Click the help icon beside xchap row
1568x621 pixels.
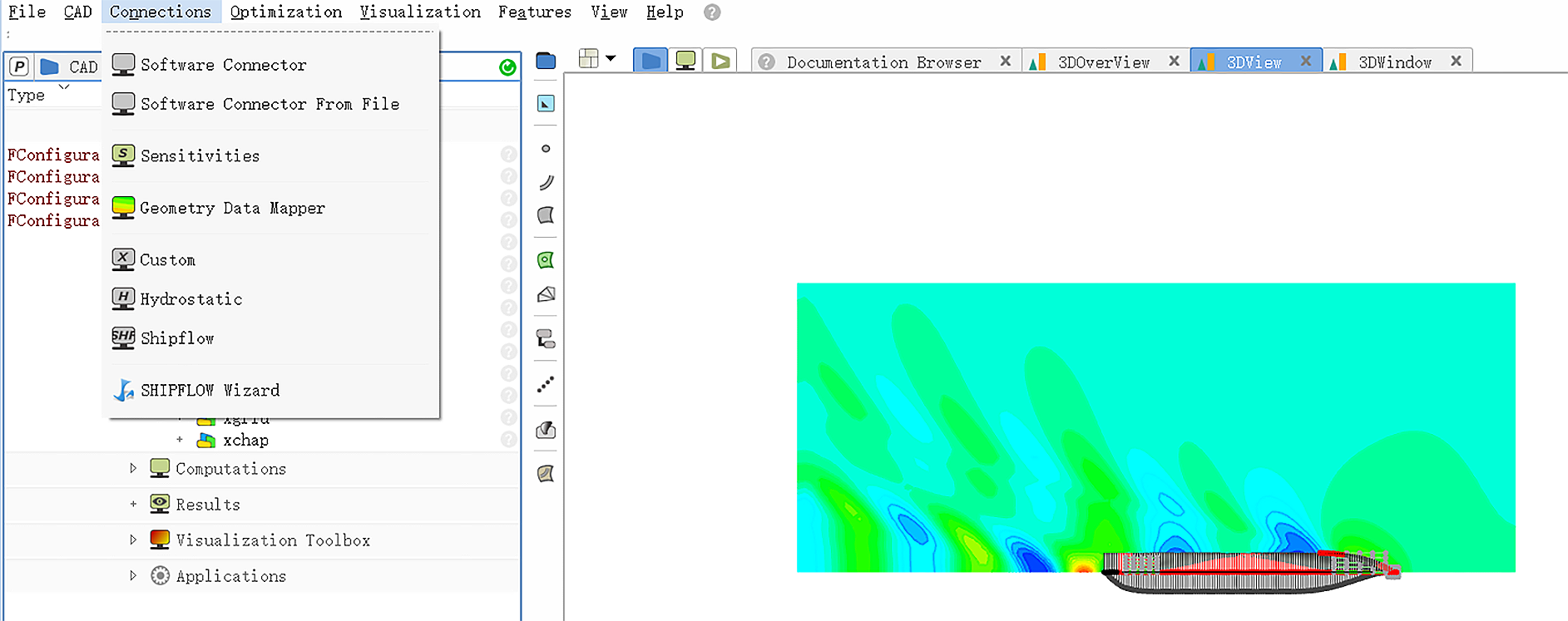point(508,440)
